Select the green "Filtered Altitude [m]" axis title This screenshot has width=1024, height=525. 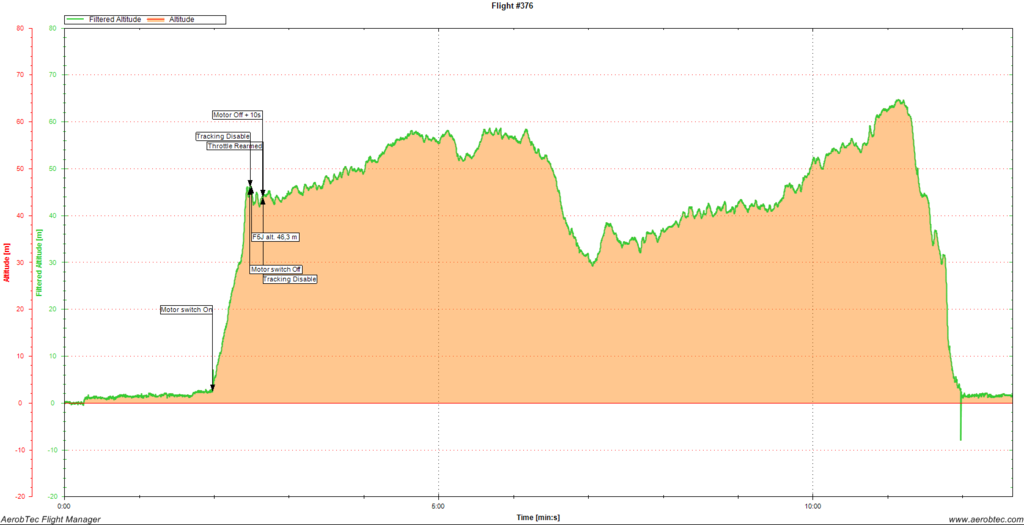[x=37, y=263]
